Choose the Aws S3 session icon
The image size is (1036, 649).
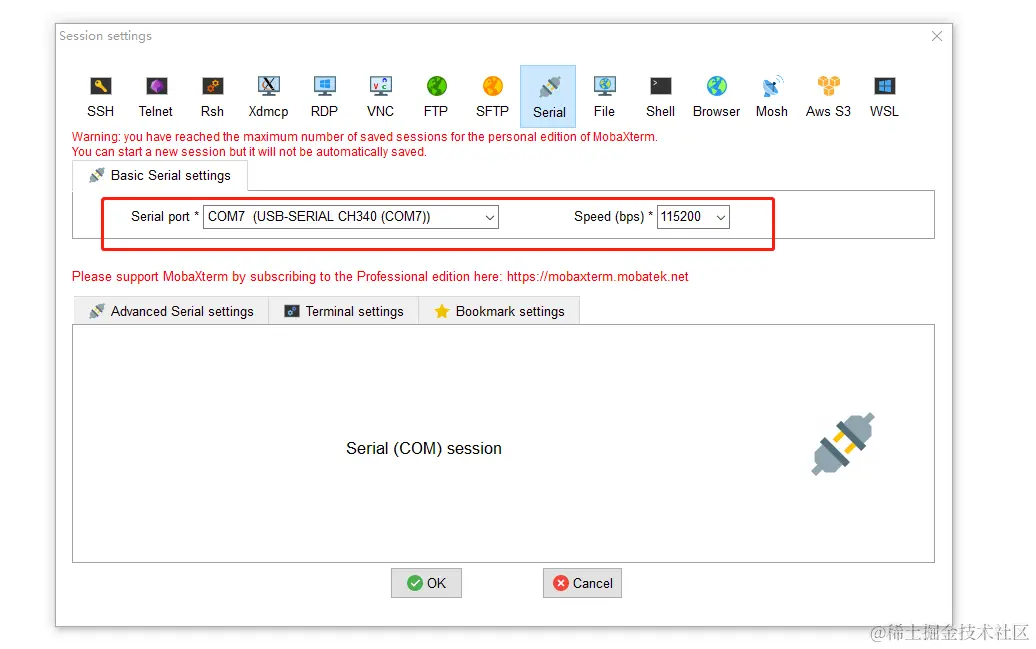[x=828, y=96]
